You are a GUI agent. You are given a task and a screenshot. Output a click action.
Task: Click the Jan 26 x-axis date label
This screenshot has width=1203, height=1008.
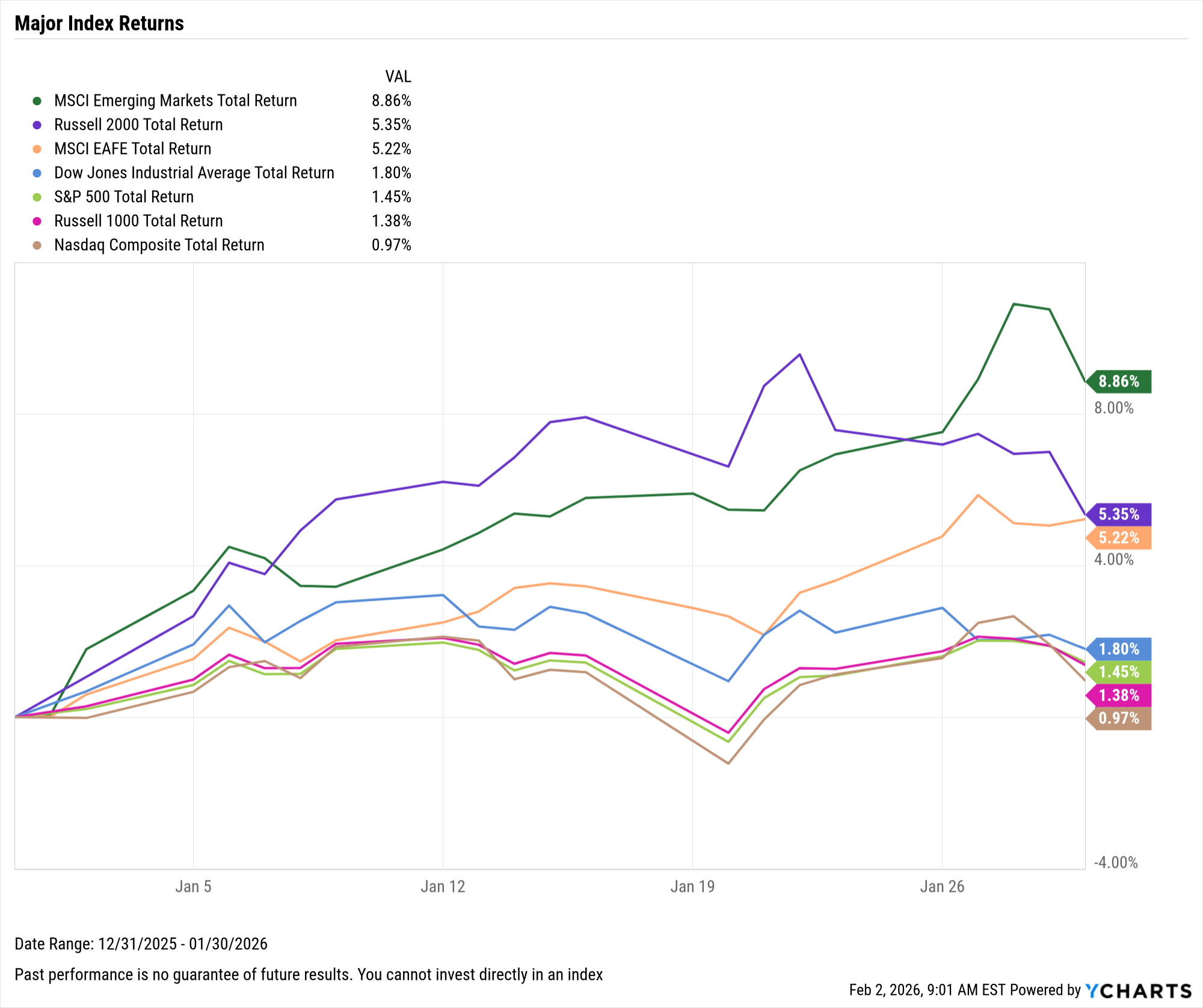[x=942, y=887]
